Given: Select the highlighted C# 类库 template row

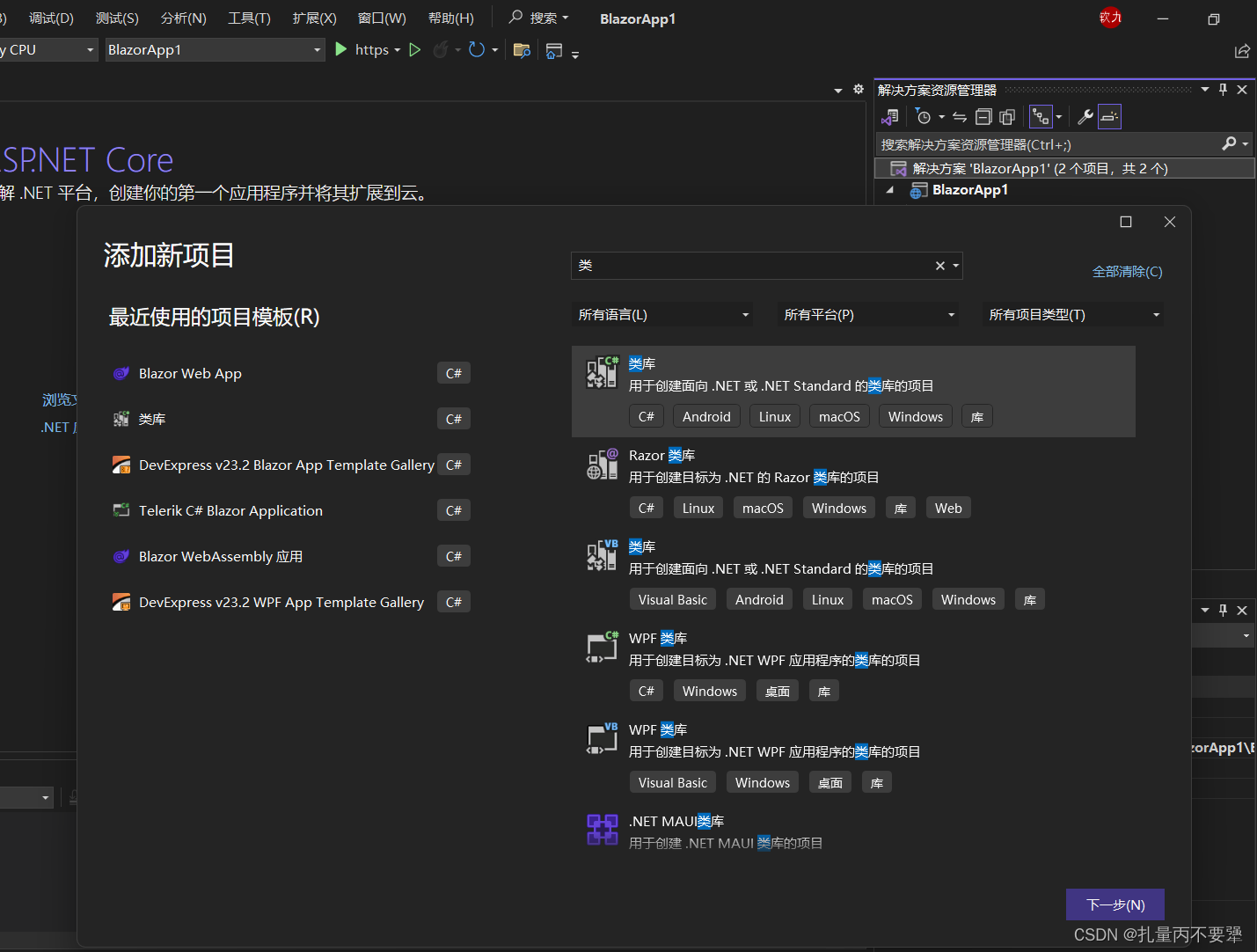Looking at the screenshot, I should tap(853, 392).
